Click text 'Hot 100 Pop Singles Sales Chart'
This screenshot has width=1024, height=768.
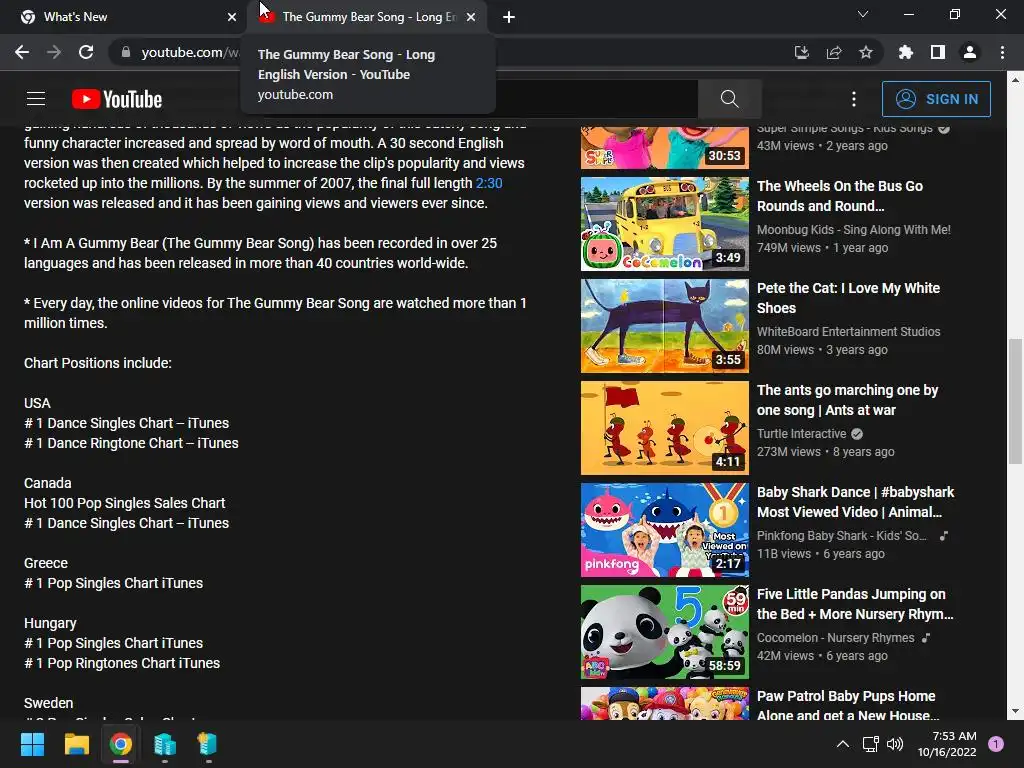pos(125,503)
